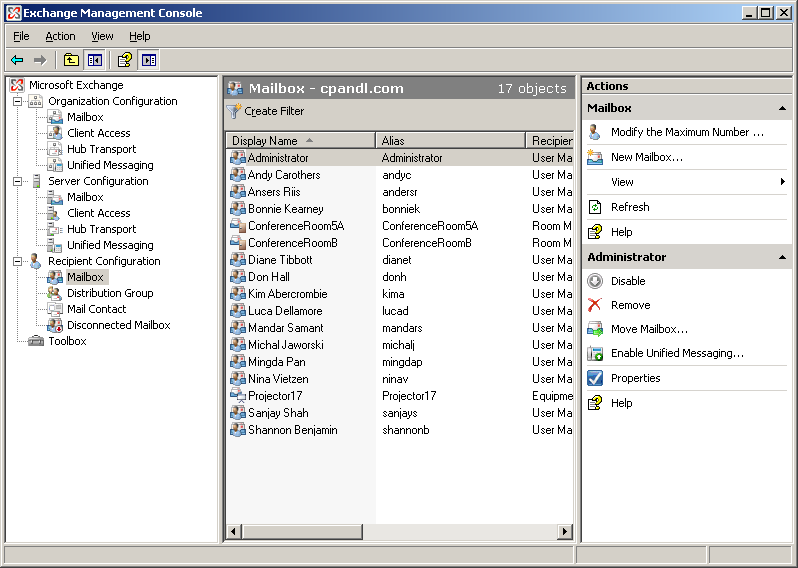
Task: Collapse the Mailbox section in Actions pane
Action: (782, 108)
